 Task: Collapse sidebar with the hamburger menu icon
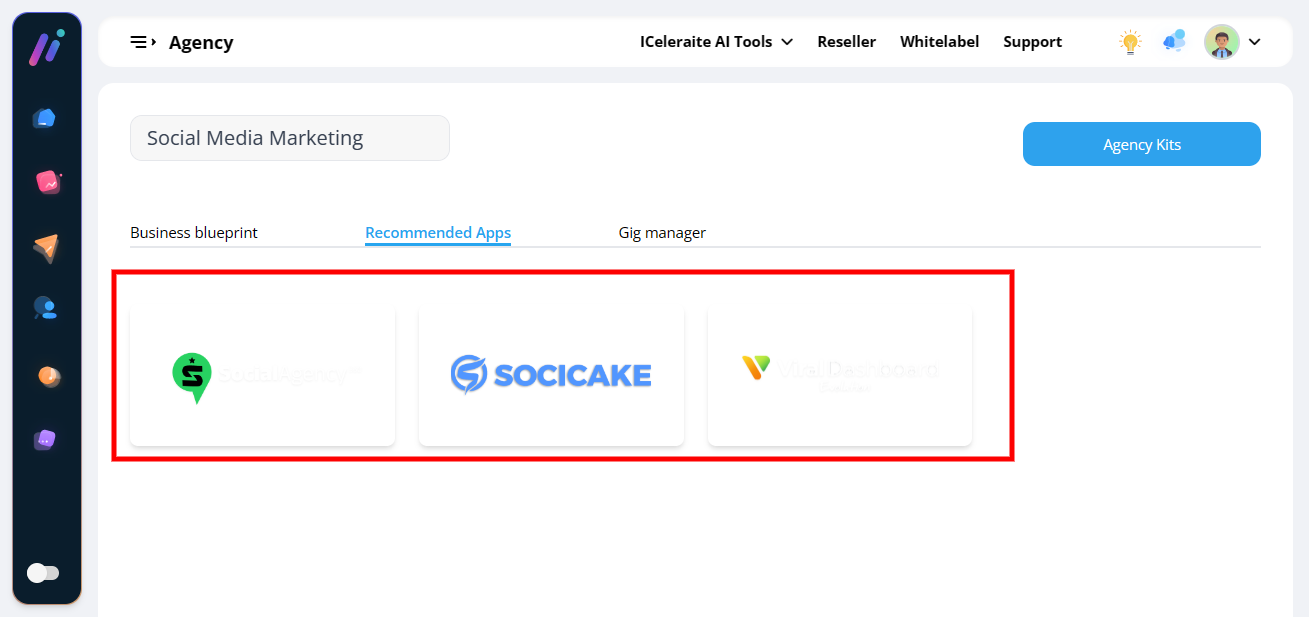pos(142,42)
